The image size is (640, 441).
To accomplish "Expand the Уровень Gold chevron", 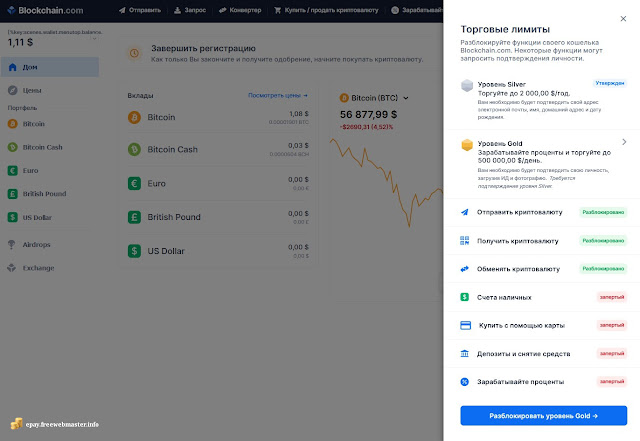I will (x=624, y=142).
